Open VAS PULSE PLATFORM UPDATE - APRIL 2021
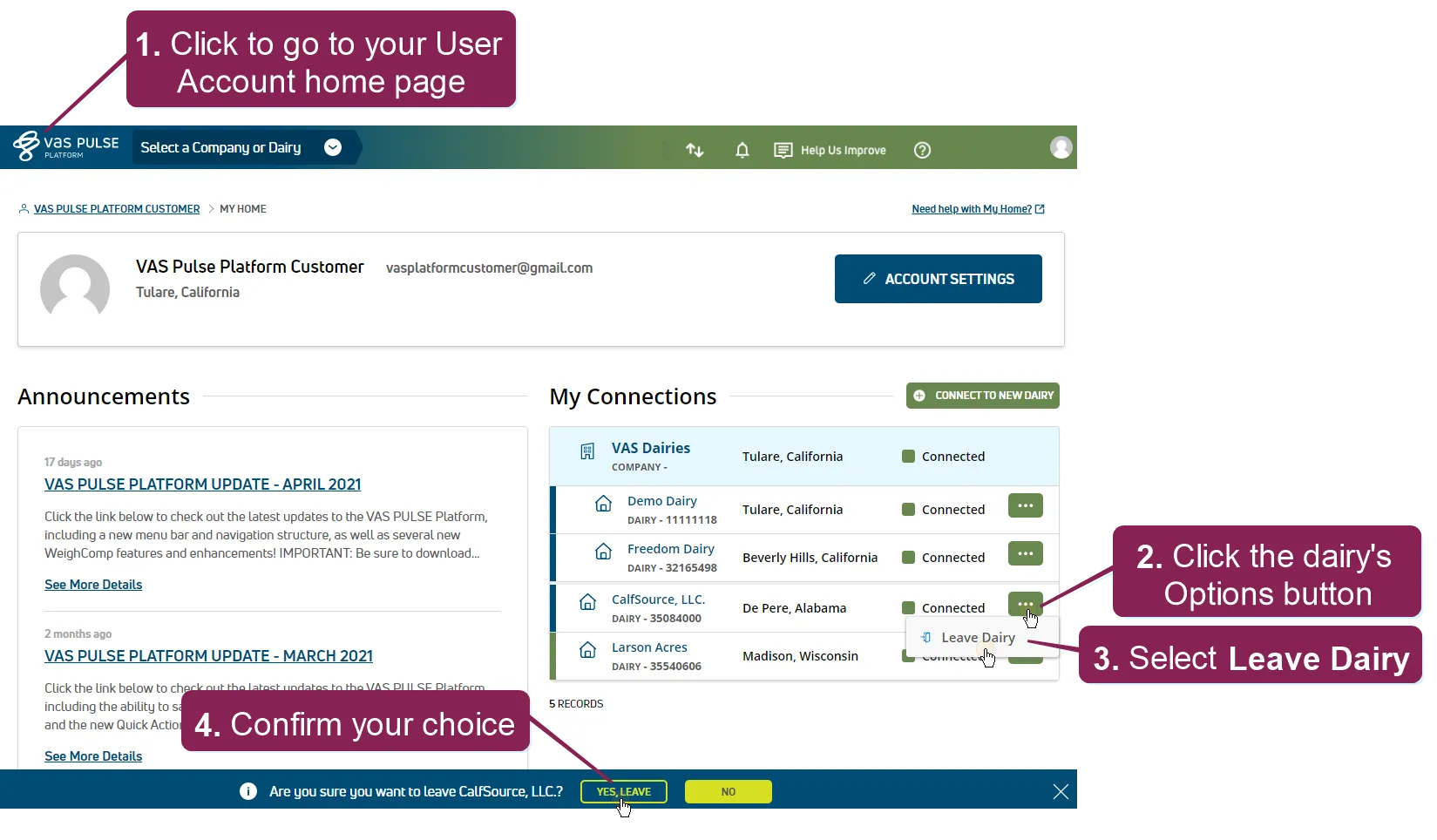 (203, 484)
